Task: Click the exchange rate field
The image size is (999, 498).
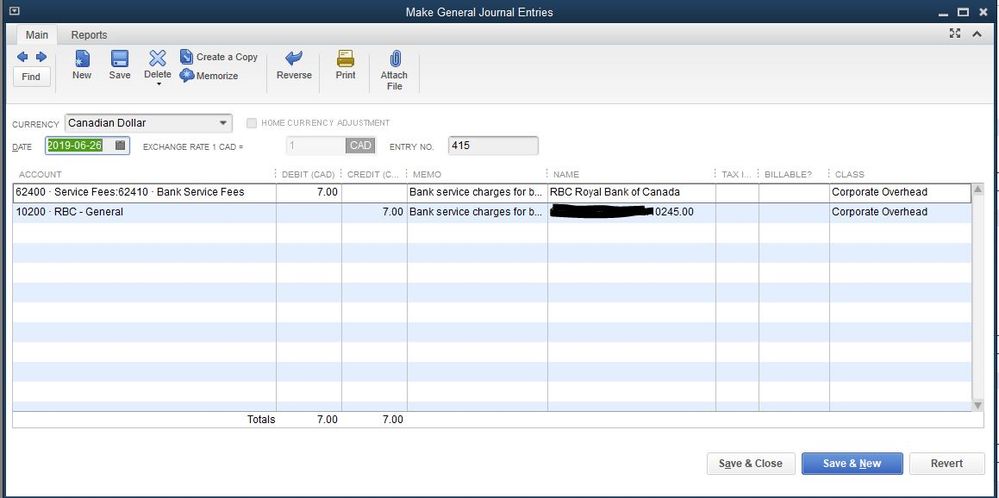Action: 315,146
